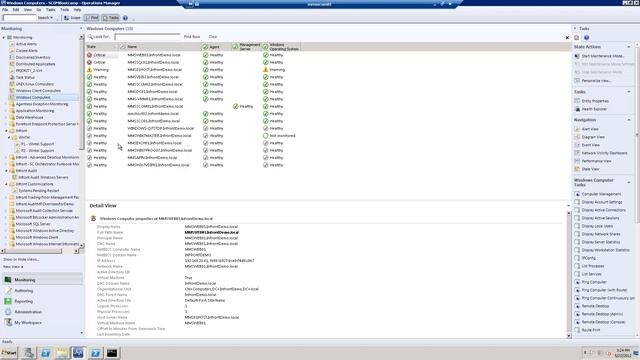Open the View menu
Screen dimensions: 640x360
coord(28,9)
